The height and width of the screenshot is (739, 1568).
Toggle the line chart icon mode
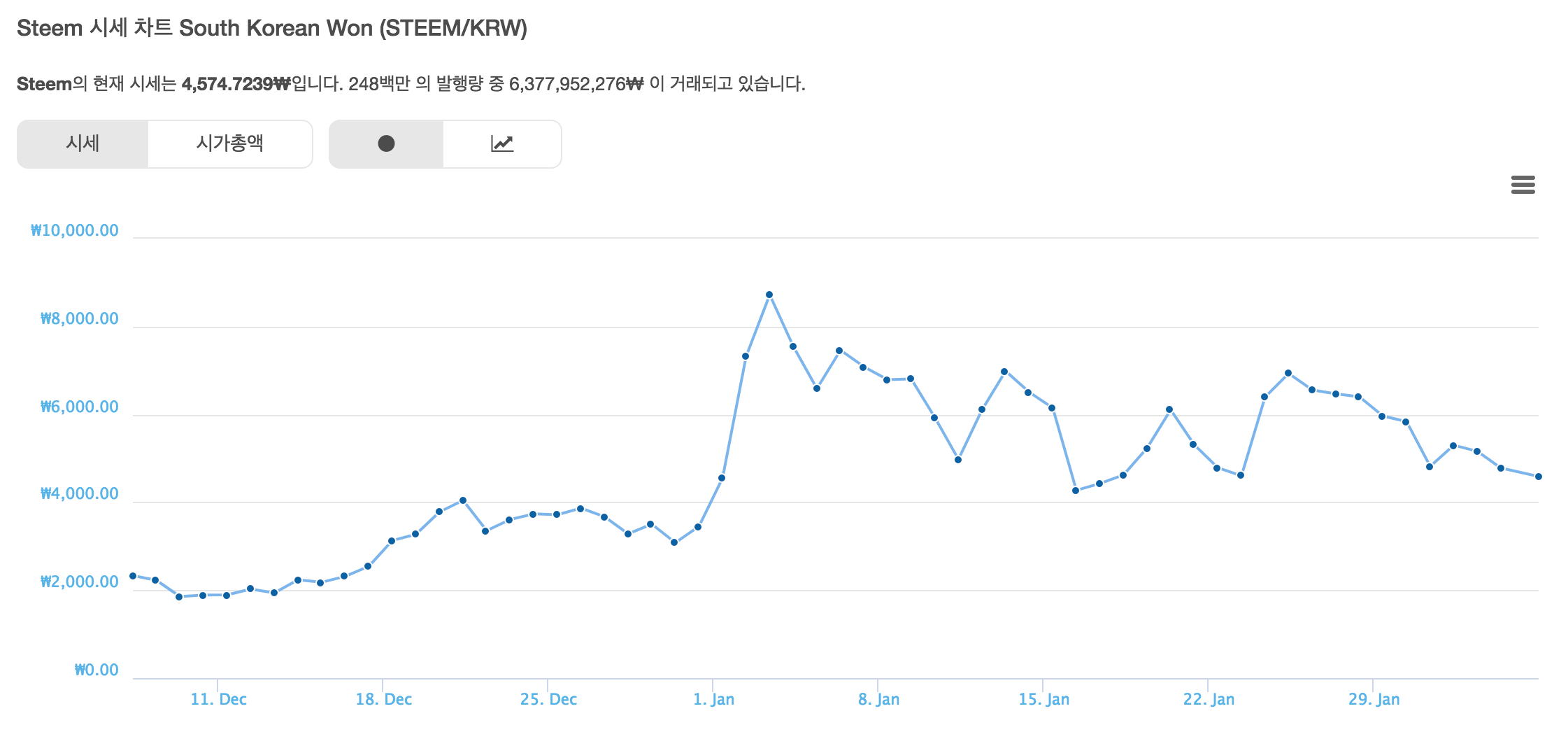click(502, 143)
